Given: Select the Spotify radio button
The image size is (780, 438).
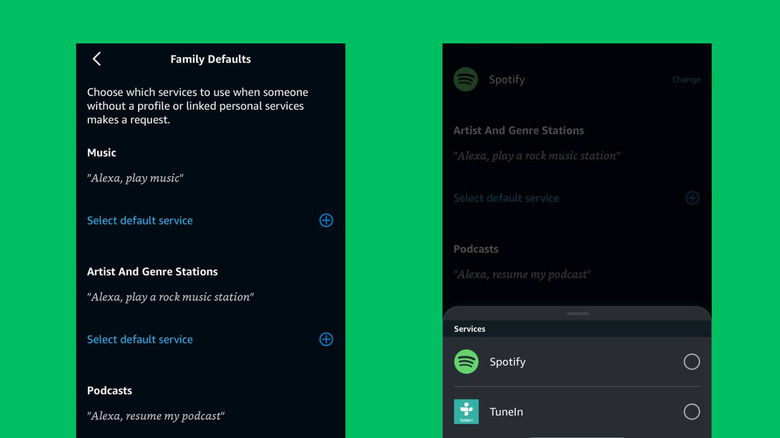Looking at the screenshot, I should tap(691, 362).
